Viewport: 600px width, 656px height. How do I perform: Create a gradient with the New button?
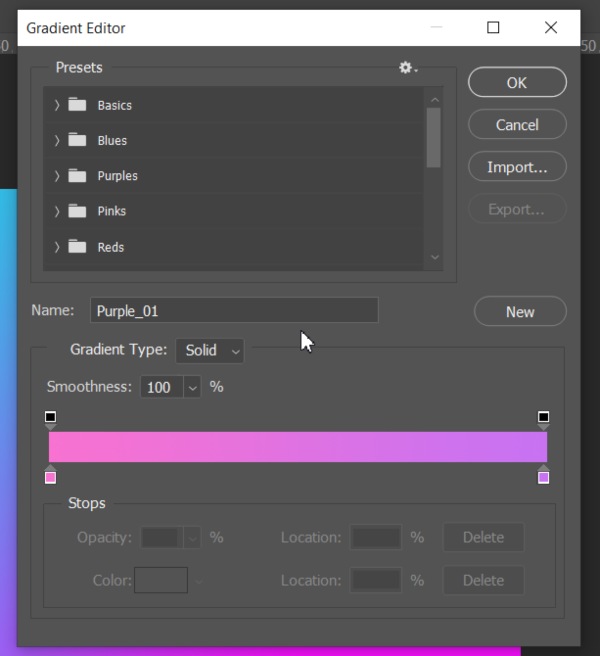[x=520, y=312]
